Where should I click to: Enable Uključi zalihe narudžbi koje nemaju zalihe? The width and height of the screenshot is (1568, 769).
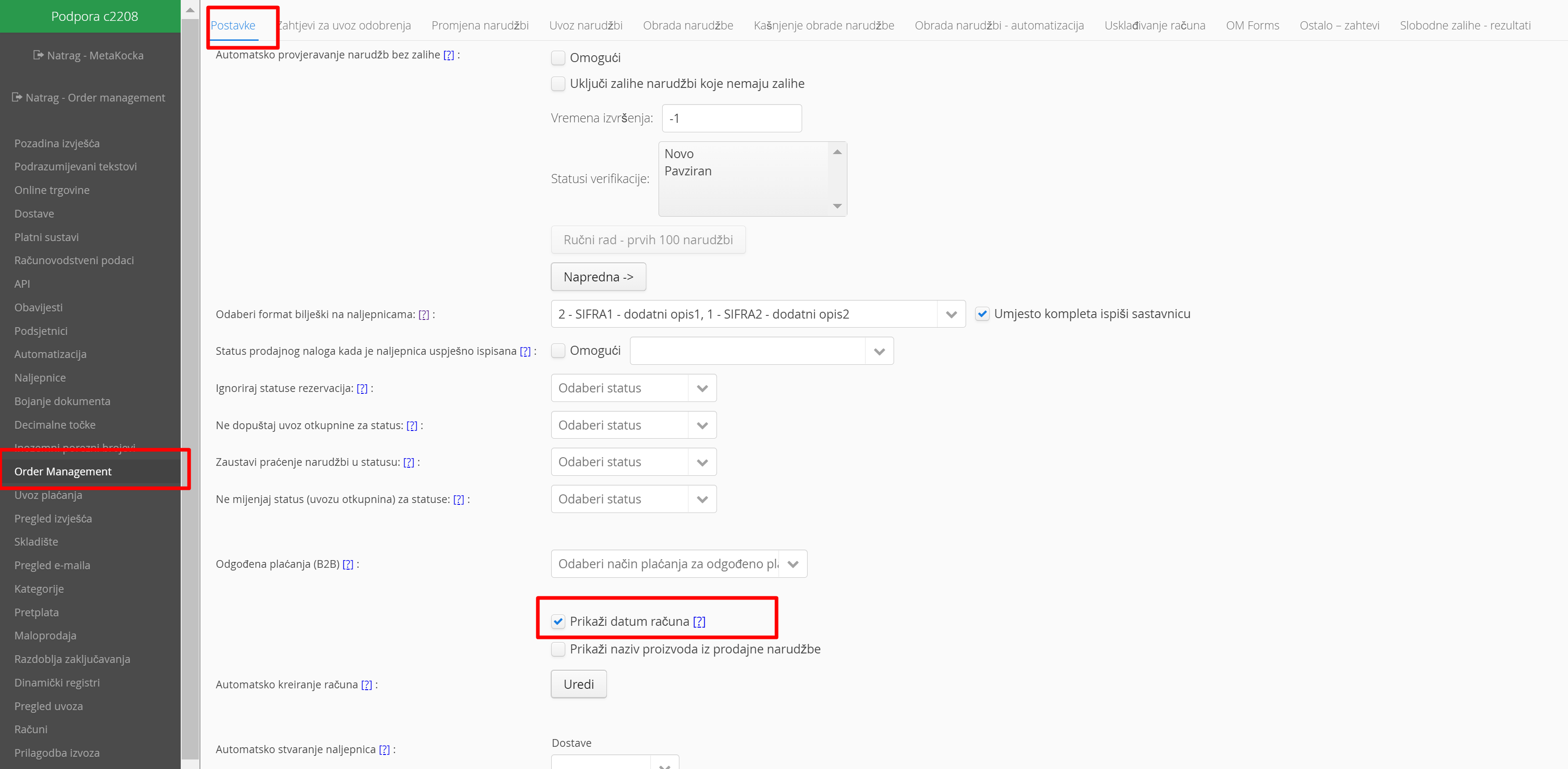pyautogui.click(x=558, y=84)
